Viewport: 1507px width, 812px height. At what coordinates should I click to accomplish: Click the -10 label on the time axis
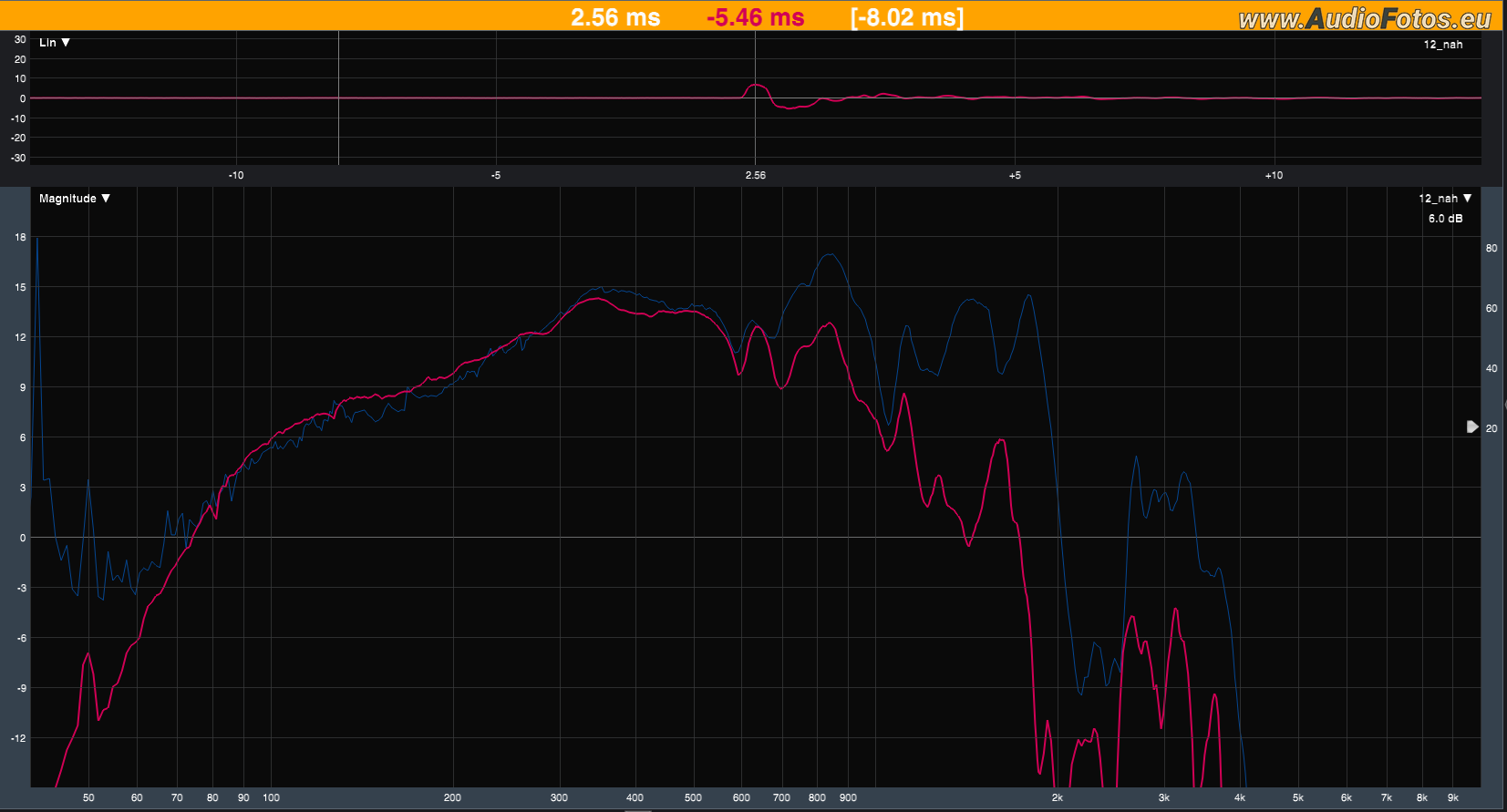[x=236, y=175]
